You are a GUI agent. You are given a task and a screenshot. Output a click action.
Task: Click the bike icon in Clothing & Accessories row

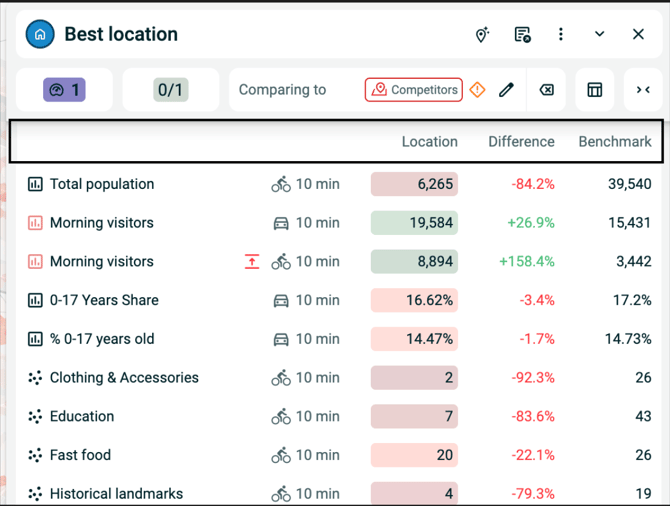(281, 378)
